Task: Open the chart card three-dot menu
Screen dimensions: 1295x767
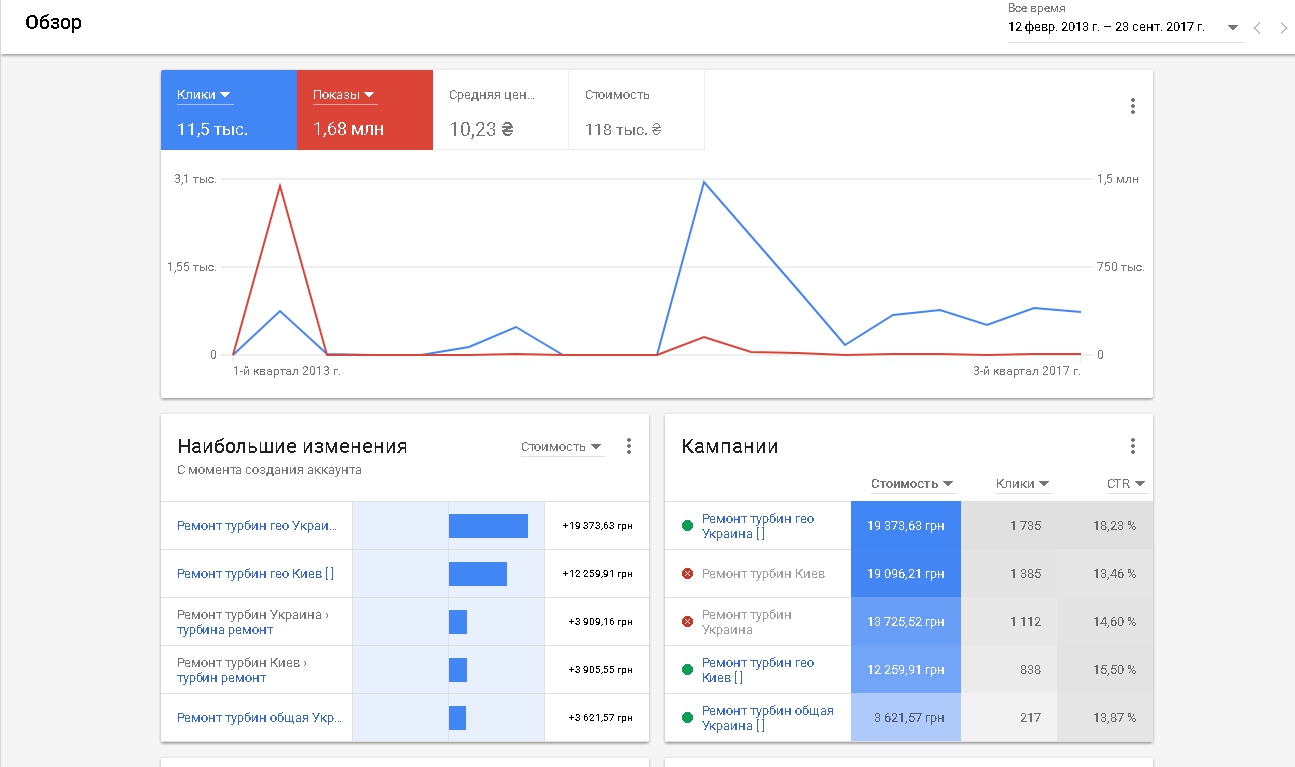Action: [x=1133, y=106]
